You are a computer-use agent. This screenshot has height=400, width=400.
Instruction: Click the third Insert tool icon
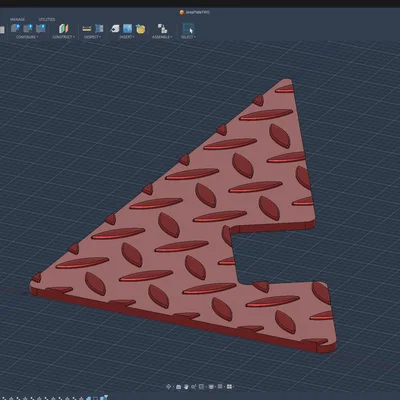141,29
